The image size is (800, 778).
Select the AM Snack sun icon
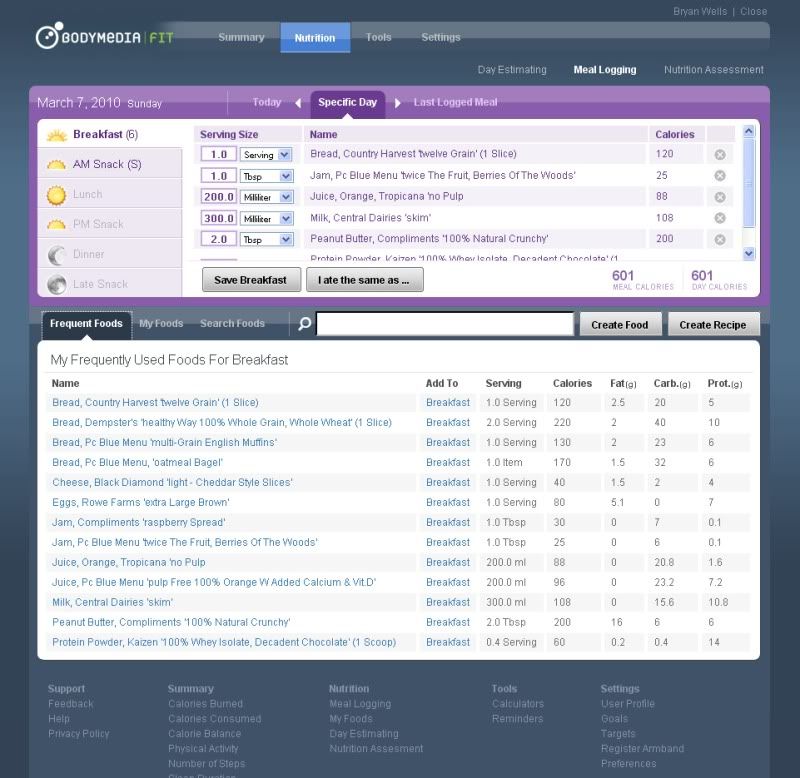(x=57, y=165)
